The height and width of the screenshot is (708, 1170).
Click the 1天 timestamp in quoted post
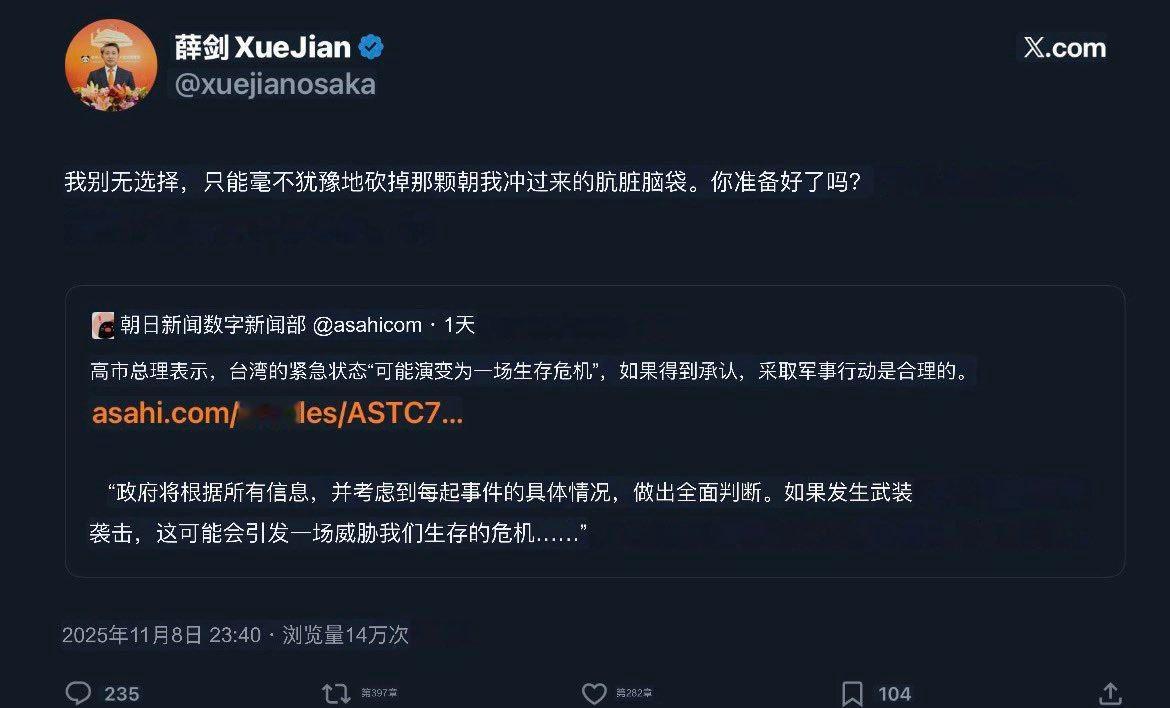pos(459,325)
